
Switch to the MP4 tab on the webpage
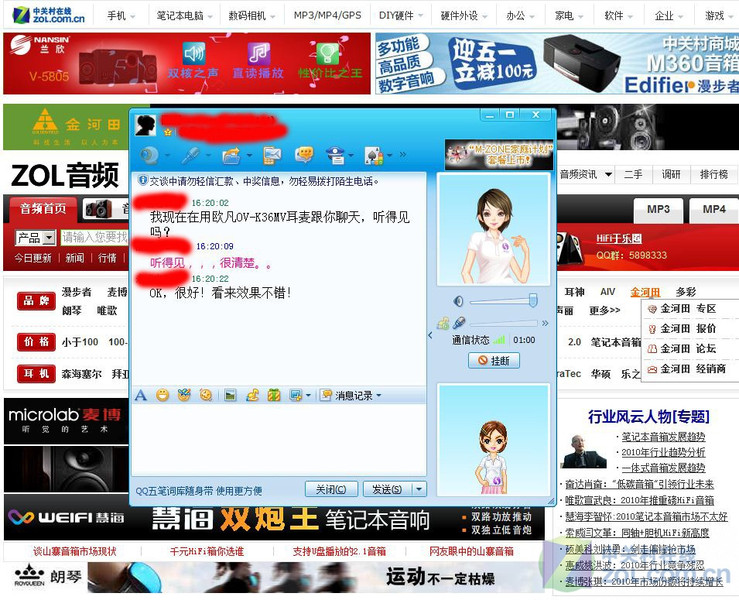click(714, 209)
